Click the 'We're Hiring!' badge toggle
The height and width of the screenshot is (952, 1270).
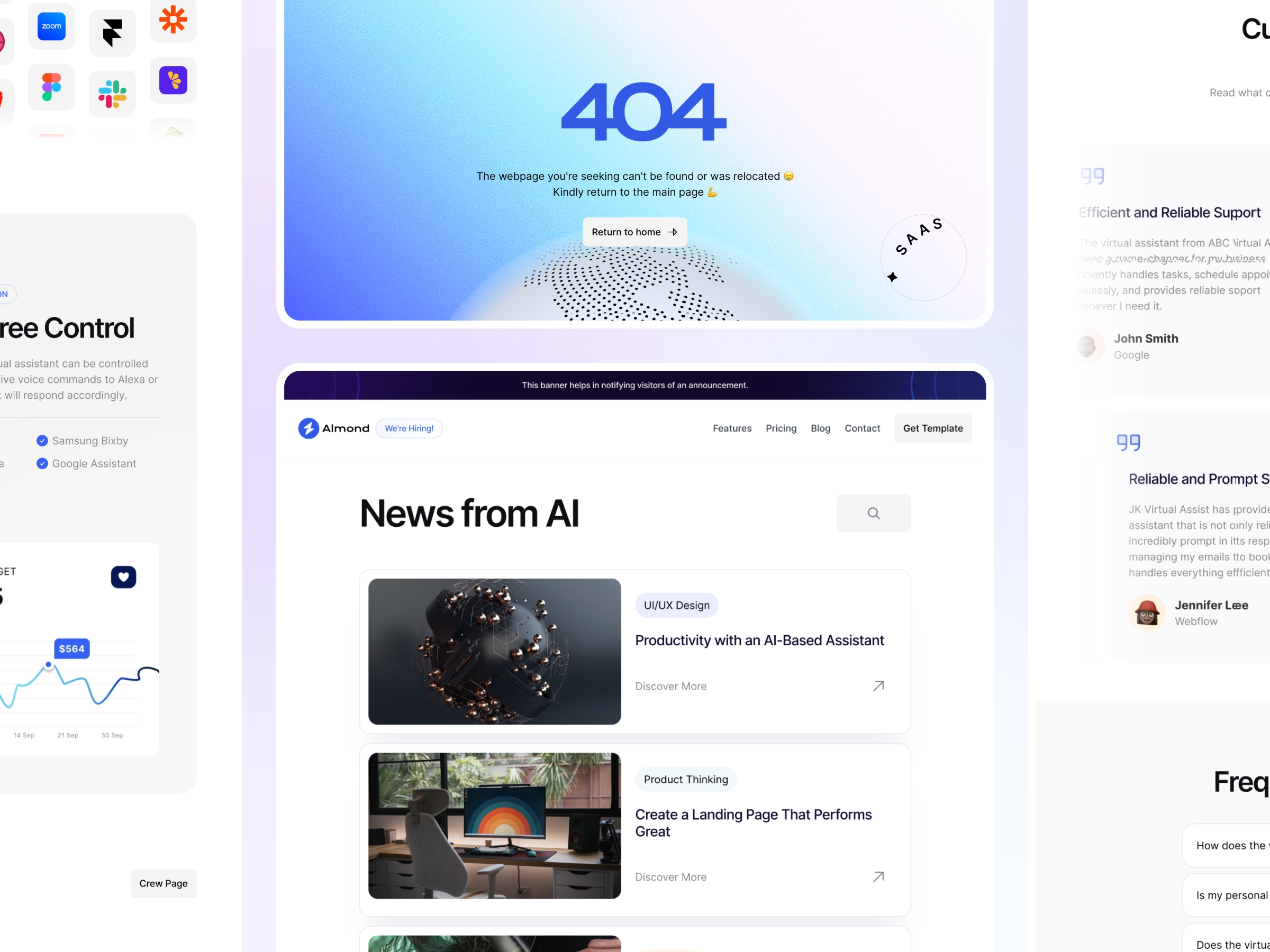pos(407,428)
